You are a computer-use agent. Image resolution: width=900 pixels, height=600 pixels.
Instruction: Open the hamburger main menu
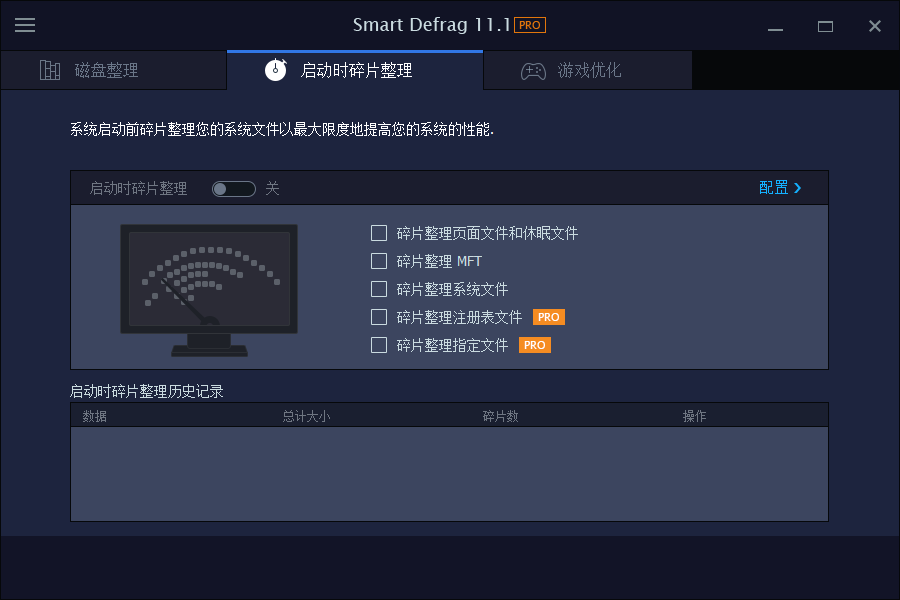[25, 25]
